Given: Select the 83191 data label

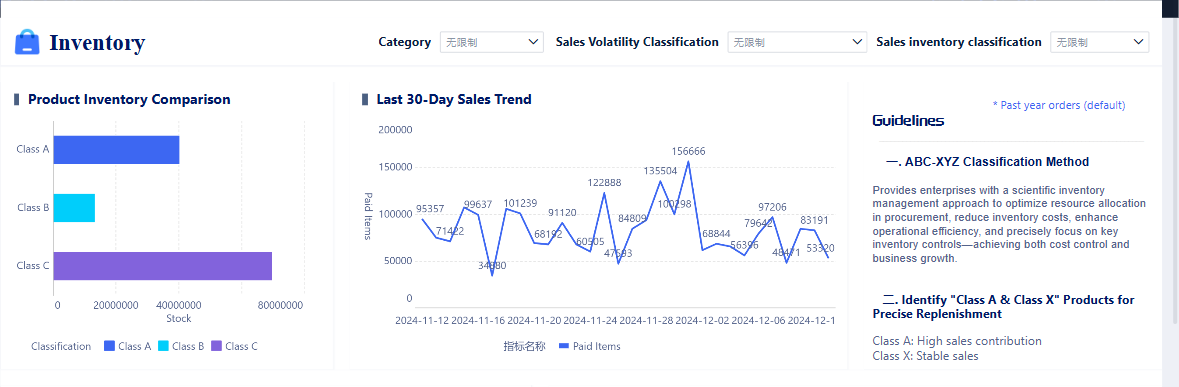Looking at the screenshot, I should click(814, 220).
